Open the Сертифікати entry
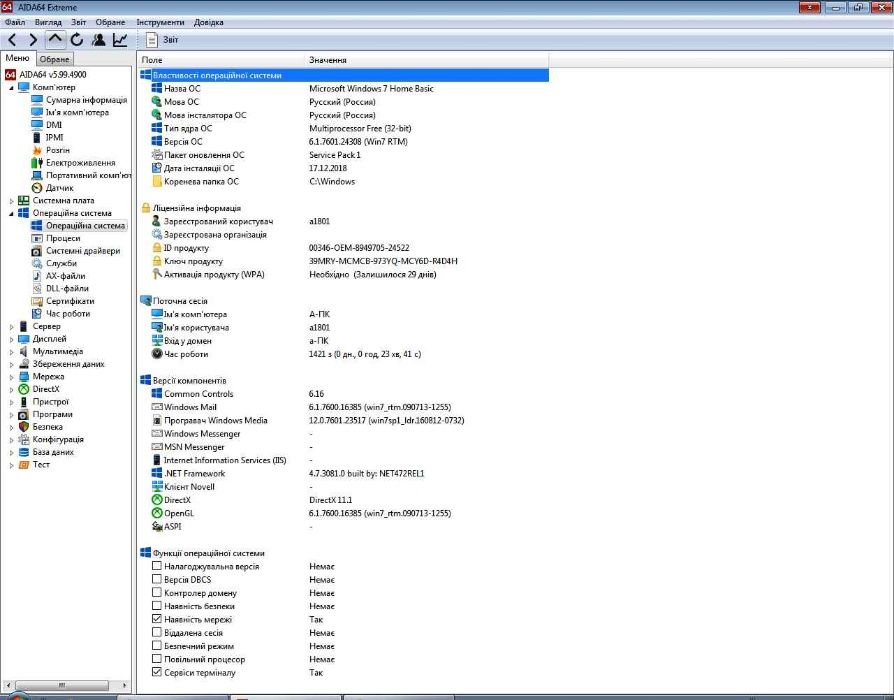 (70, 301)
